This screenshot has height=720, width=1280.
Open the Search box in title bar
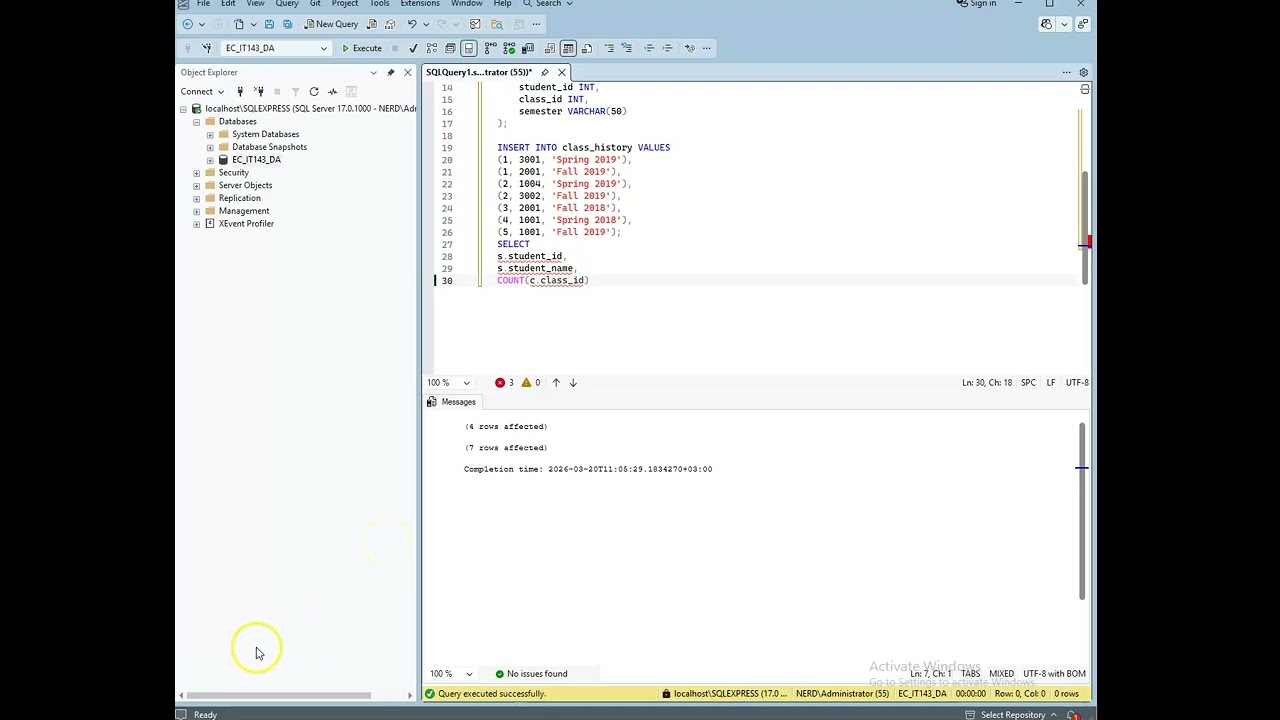click(x=548, y=4)
